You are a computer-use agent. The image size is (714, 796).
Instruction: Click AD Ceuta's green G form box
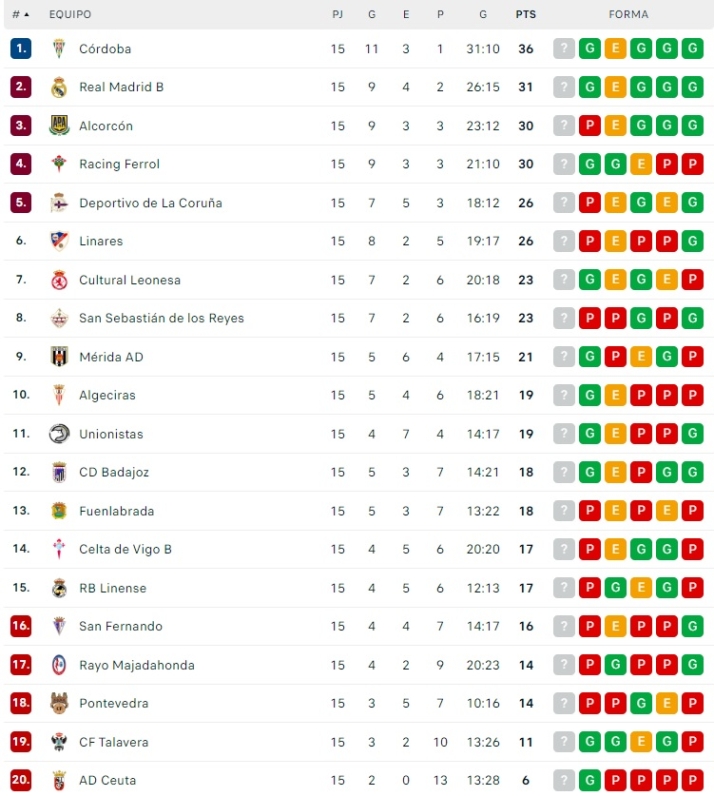point(590,780)
